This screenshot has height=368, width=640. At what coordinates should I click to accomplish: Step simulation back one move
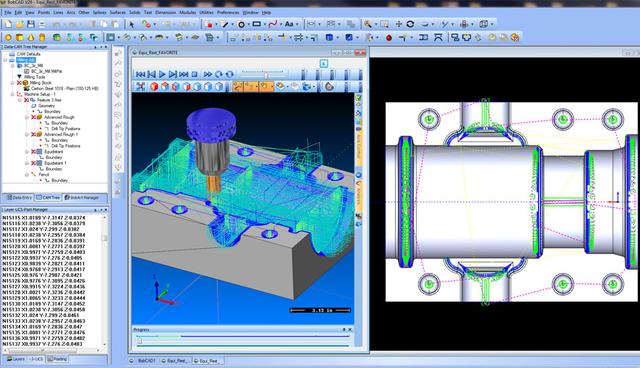(x=151, y=74)
